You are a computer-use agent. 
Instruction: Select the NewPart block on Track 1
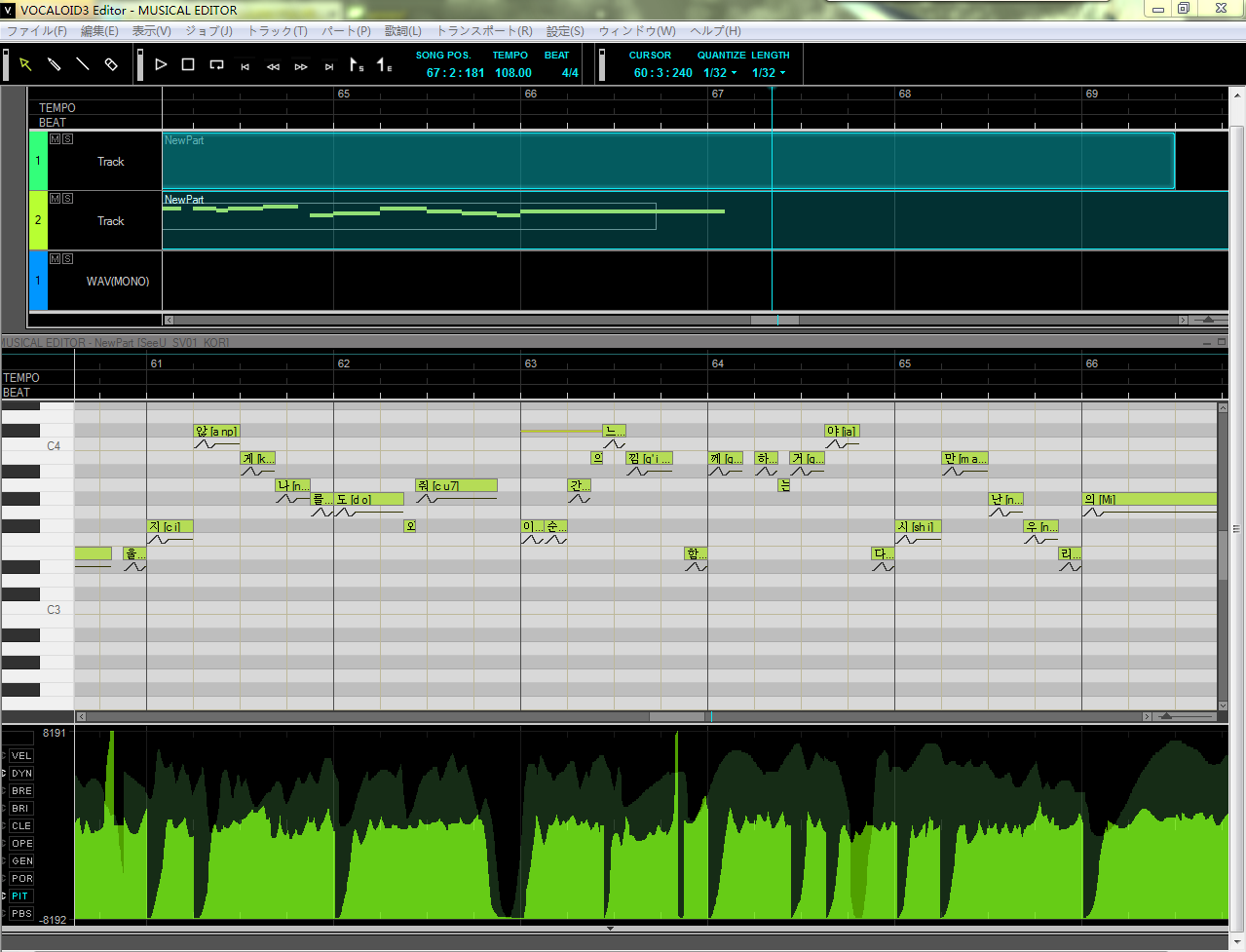point(668,161)
